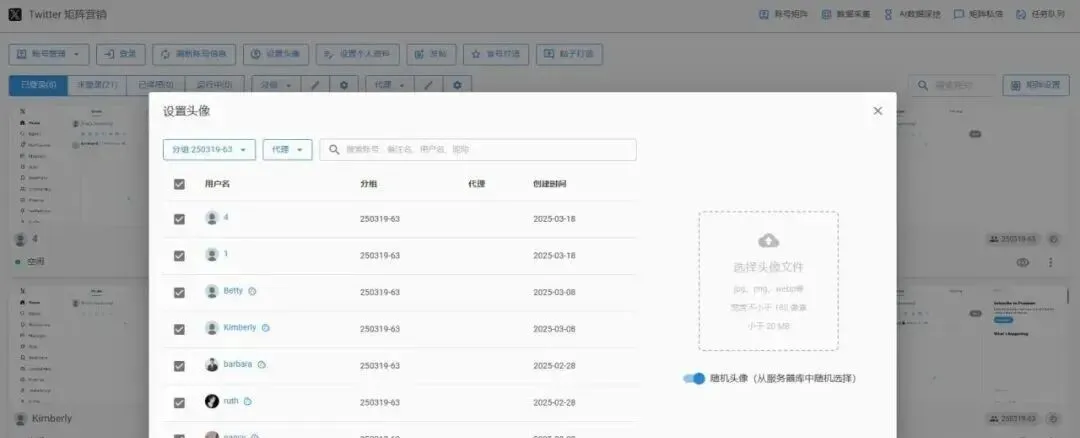Click the 用户名 column header

click(x=217, y=184)
